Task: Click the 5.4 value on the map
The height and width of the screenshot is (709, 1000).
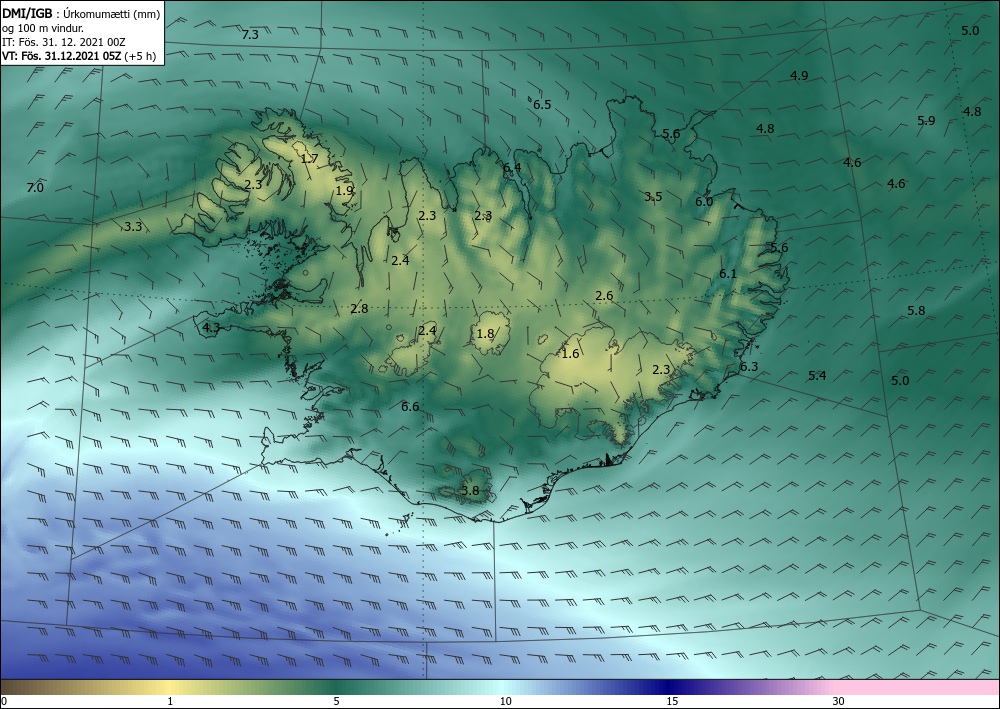Action: 818,376
